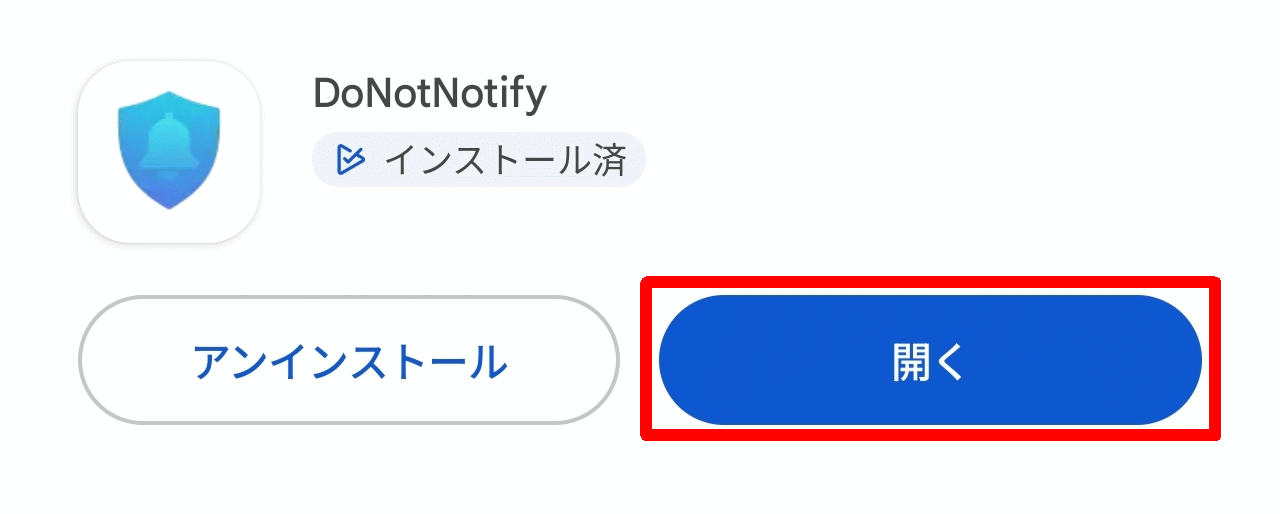Hit the blue pill-shaped open button
Image resolution: width=1280 pixels, height=514 pixels.
tap(929, 361)
